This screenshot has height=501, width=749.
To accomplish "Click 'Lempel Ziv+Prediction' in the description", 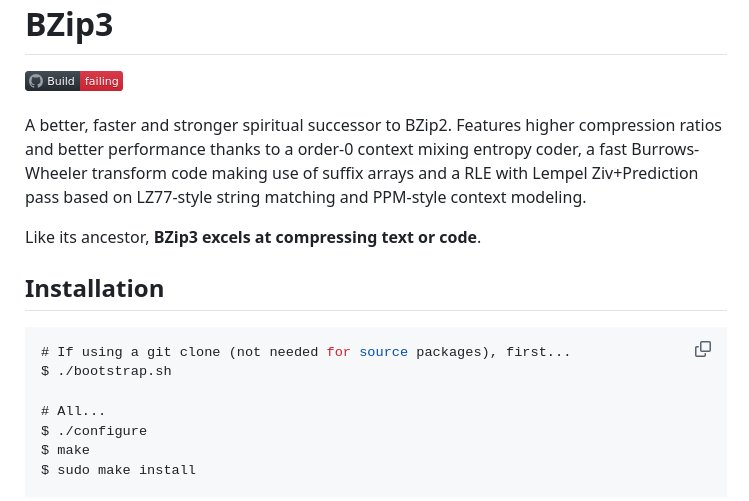I will tap(615, 173).
